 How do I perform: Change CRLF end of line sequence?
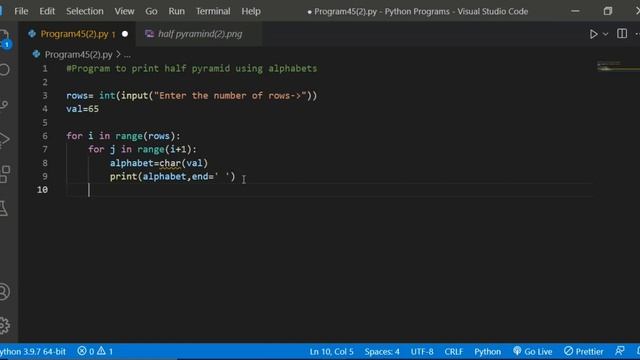(453, 351)
